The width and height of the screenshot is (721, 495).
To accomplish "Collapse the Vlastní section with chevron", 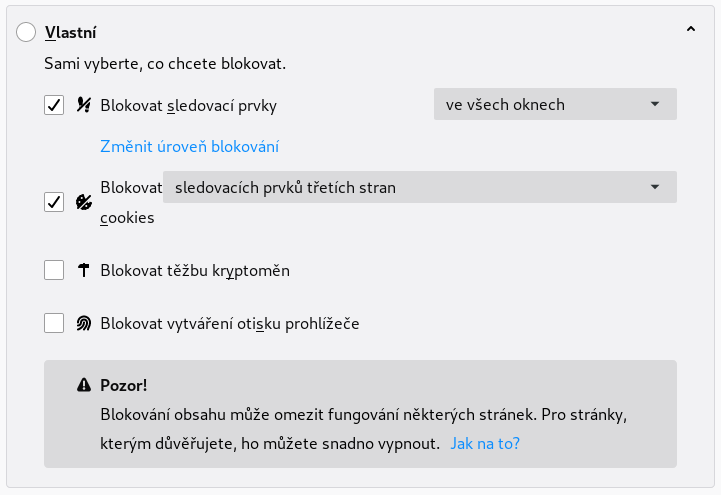I will coord(691,29).
